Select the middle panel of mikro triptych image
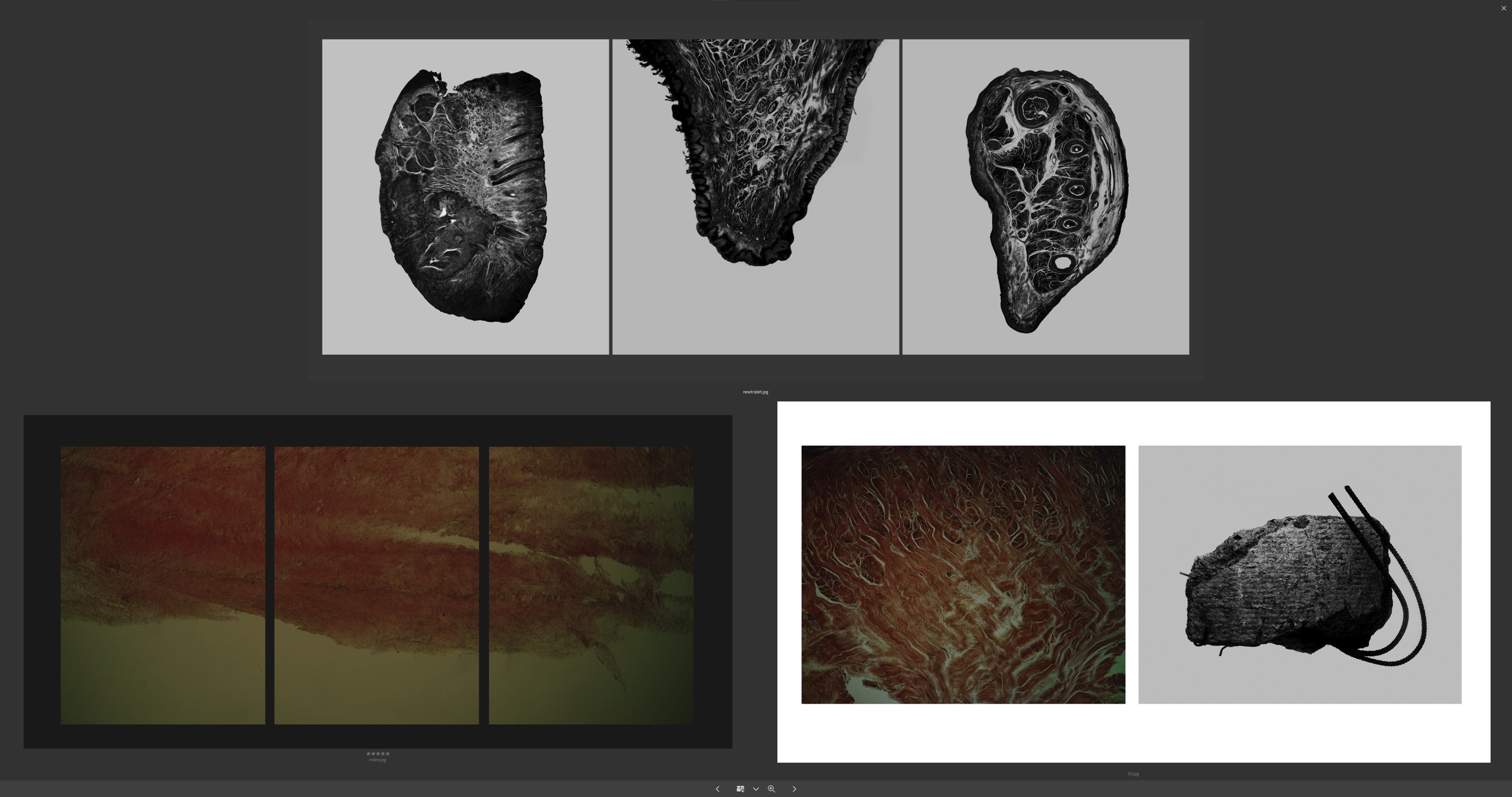 click(x=376, y=585)
